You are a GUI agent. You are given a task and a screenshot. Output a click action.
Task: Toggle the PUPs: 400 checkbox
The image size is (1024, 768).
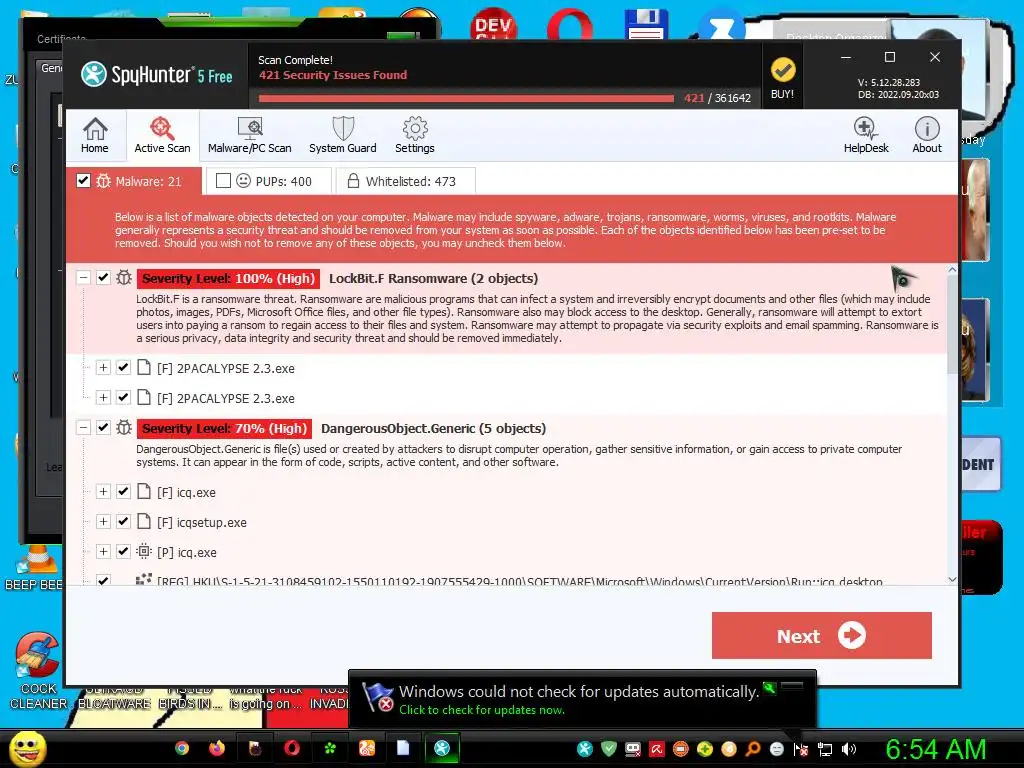[x=223, y=180]
